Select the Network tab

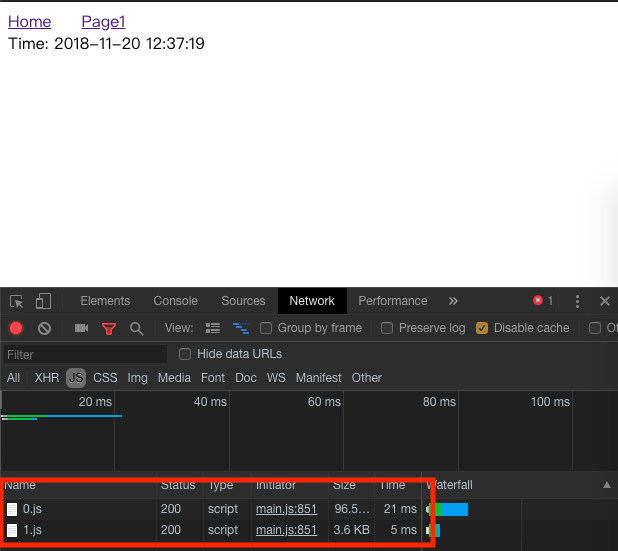[312, 301]
